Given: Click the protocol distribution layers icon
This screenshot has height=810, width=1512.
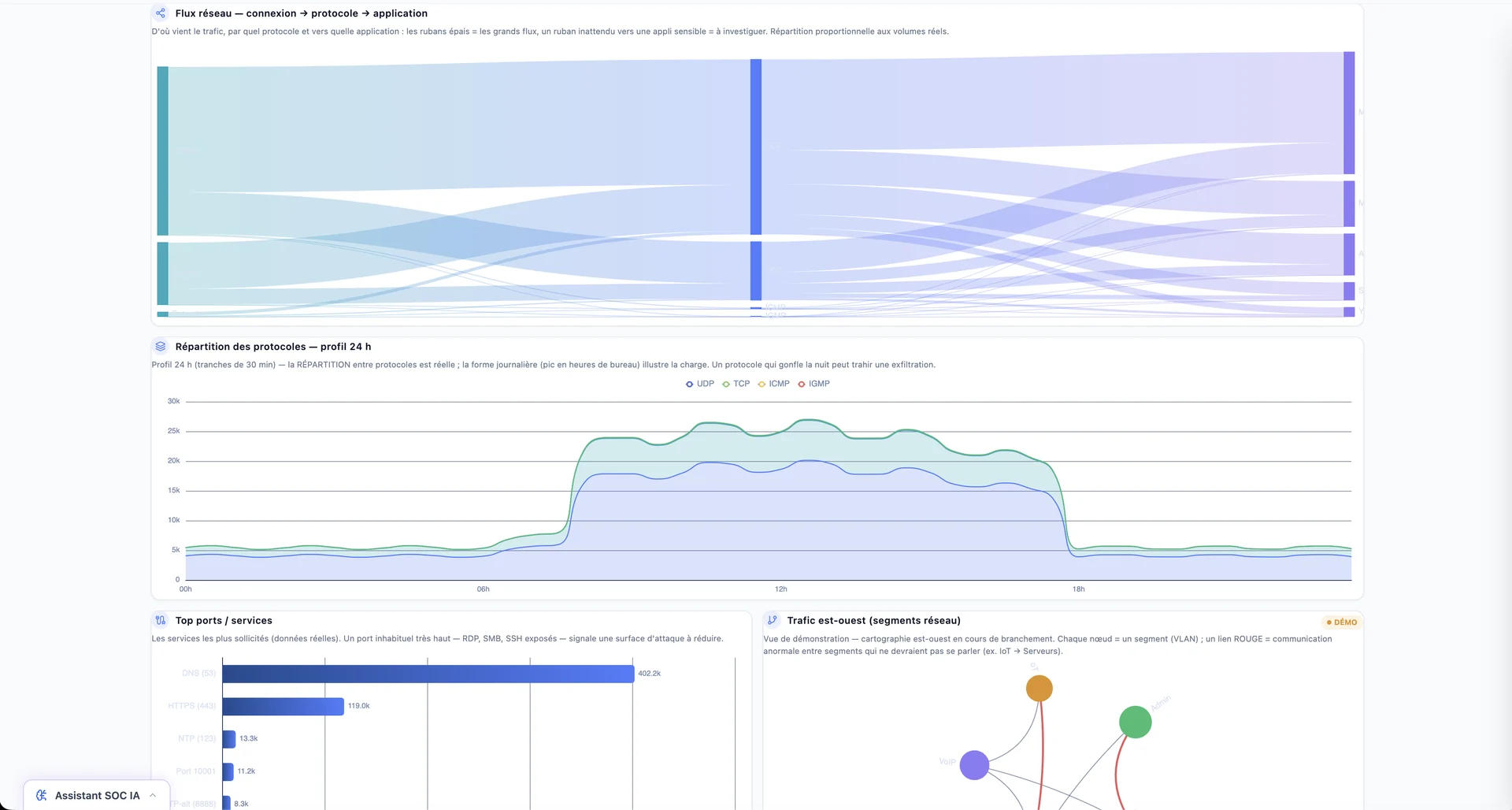Looking at the screenshot, I should [x=161, y=347].
